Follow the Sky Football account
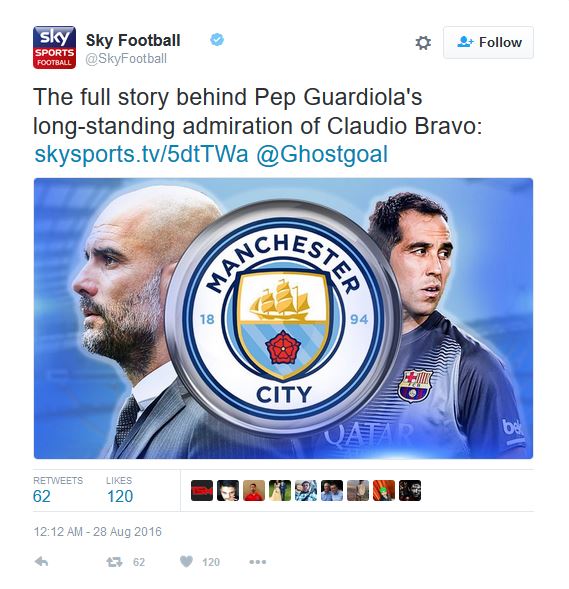 tap(488, 42)
